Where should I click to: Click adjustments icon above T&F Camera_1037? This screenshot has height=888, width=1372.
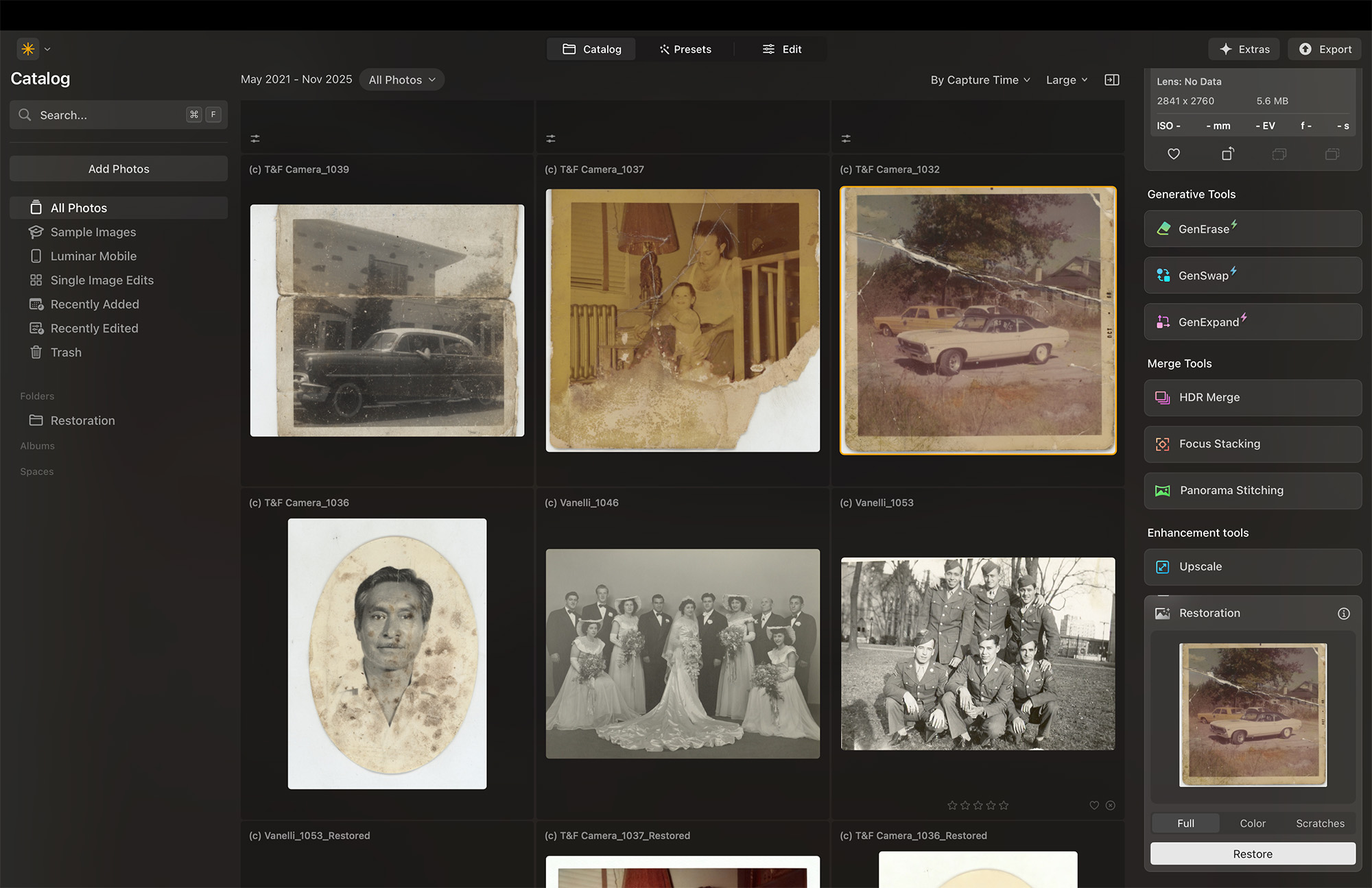click(x=551, y=139)
